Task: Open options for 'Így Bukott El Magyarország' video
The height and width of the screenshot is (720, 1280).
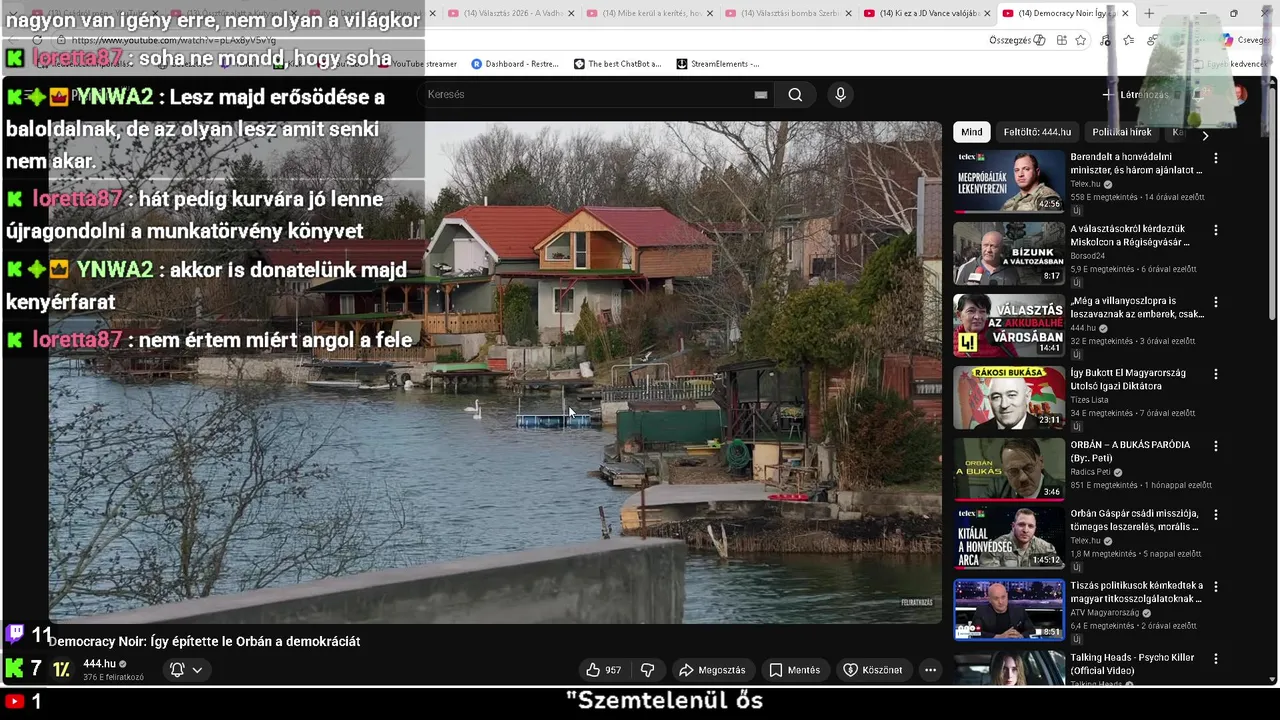Action: pos(1216,374)
